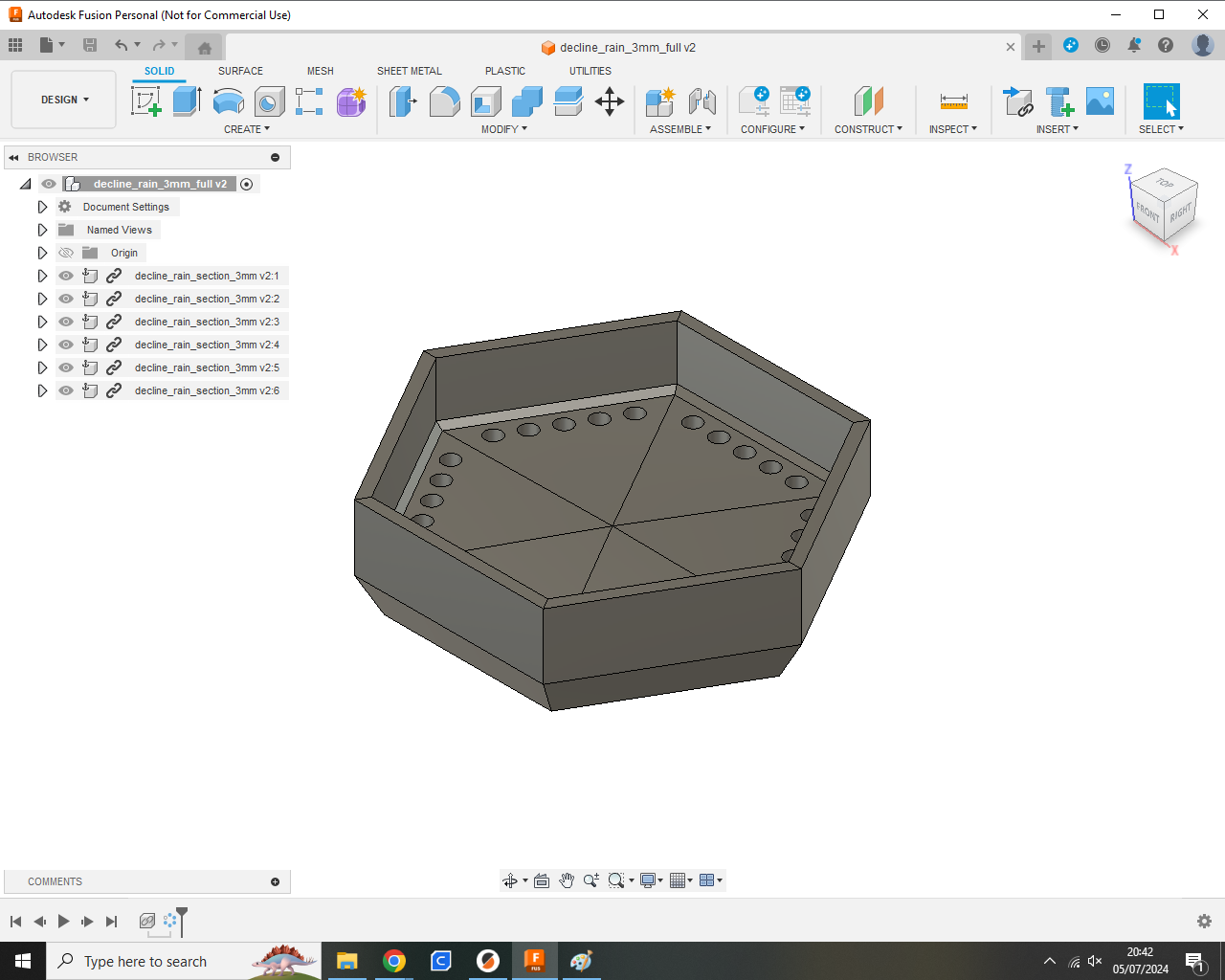
Task: Open the DESIGN workspace switcher
Action: [x=63, y=100]
